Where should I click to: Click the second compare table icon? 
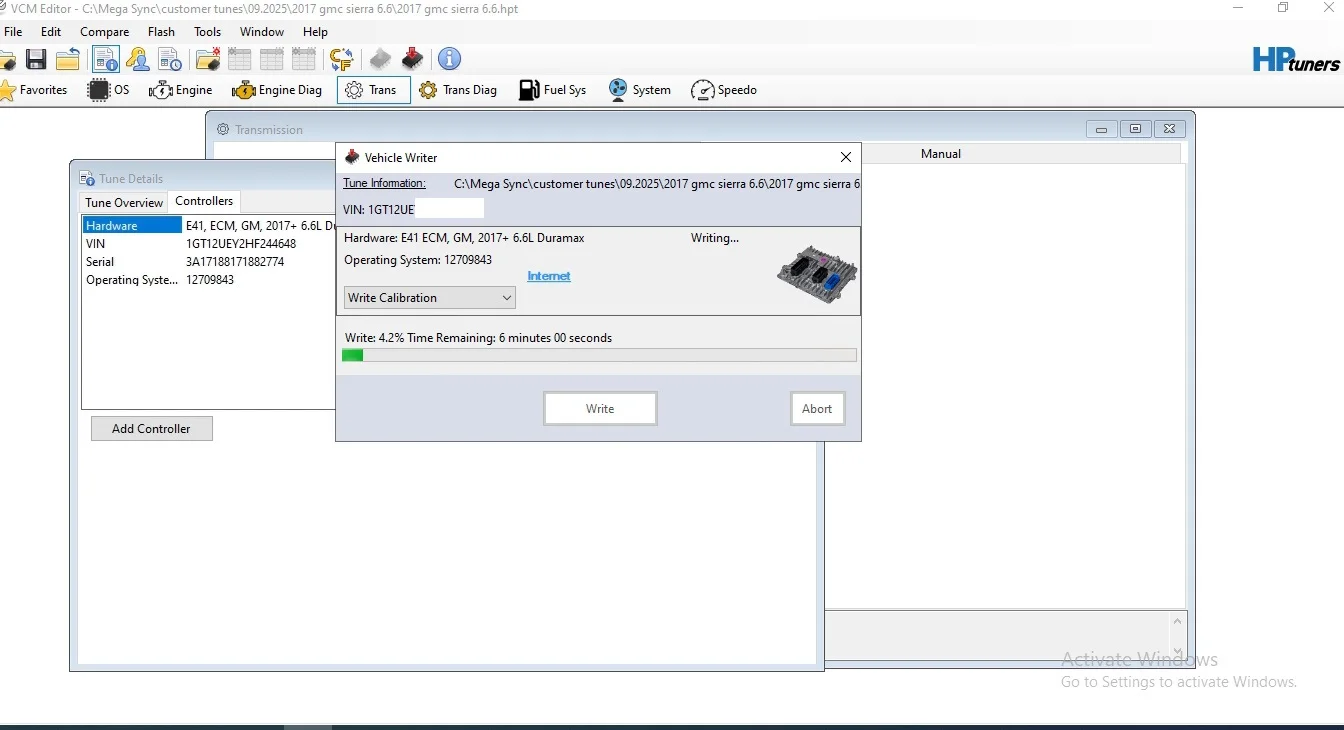[x=272, y=60]
